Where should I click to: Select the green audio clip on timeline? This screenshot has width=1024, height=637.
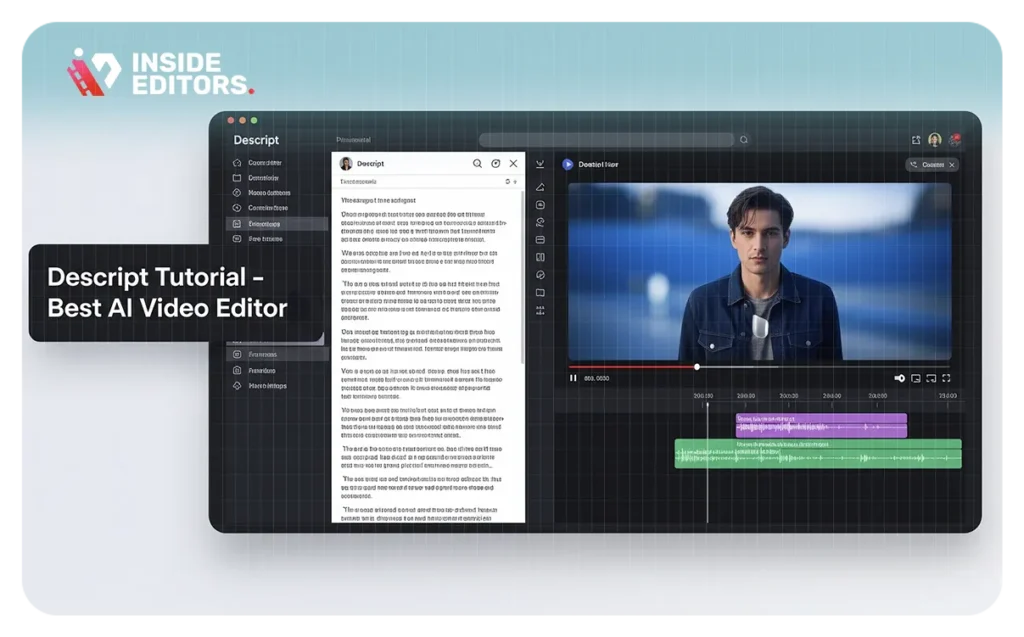click(818, 453)
